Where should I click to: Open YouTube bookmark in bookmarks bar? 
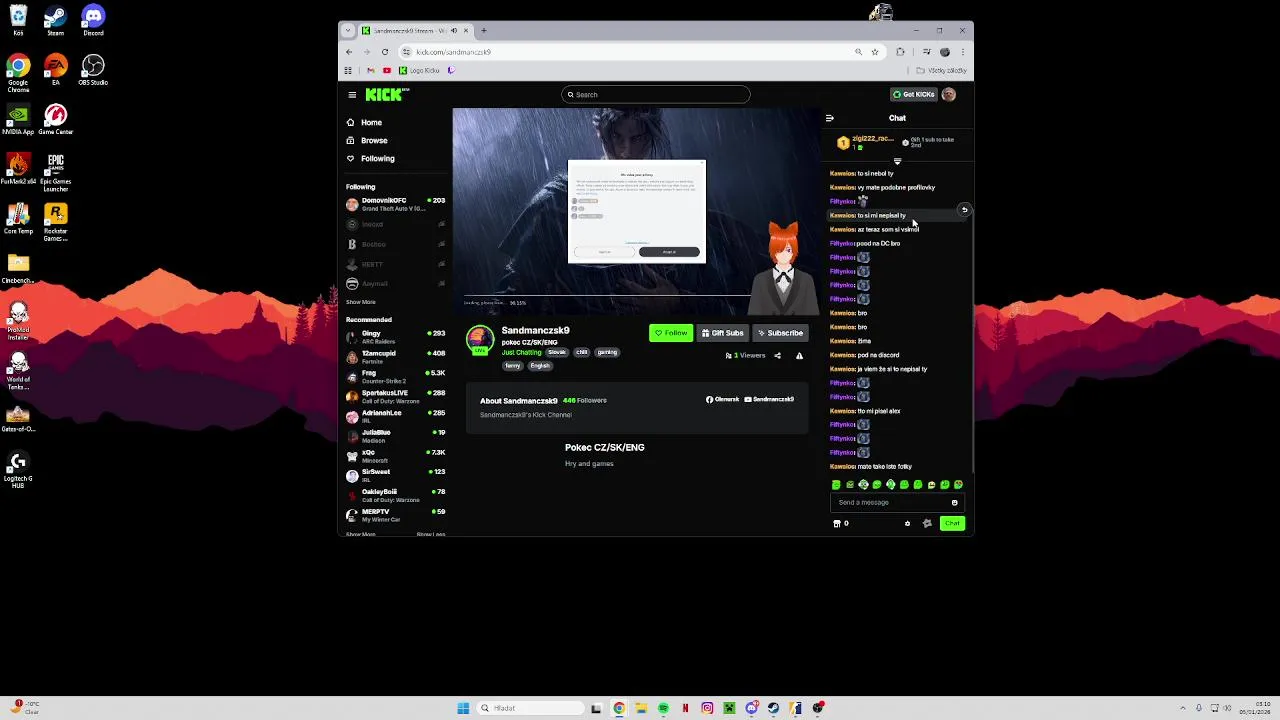pos(387,70)
